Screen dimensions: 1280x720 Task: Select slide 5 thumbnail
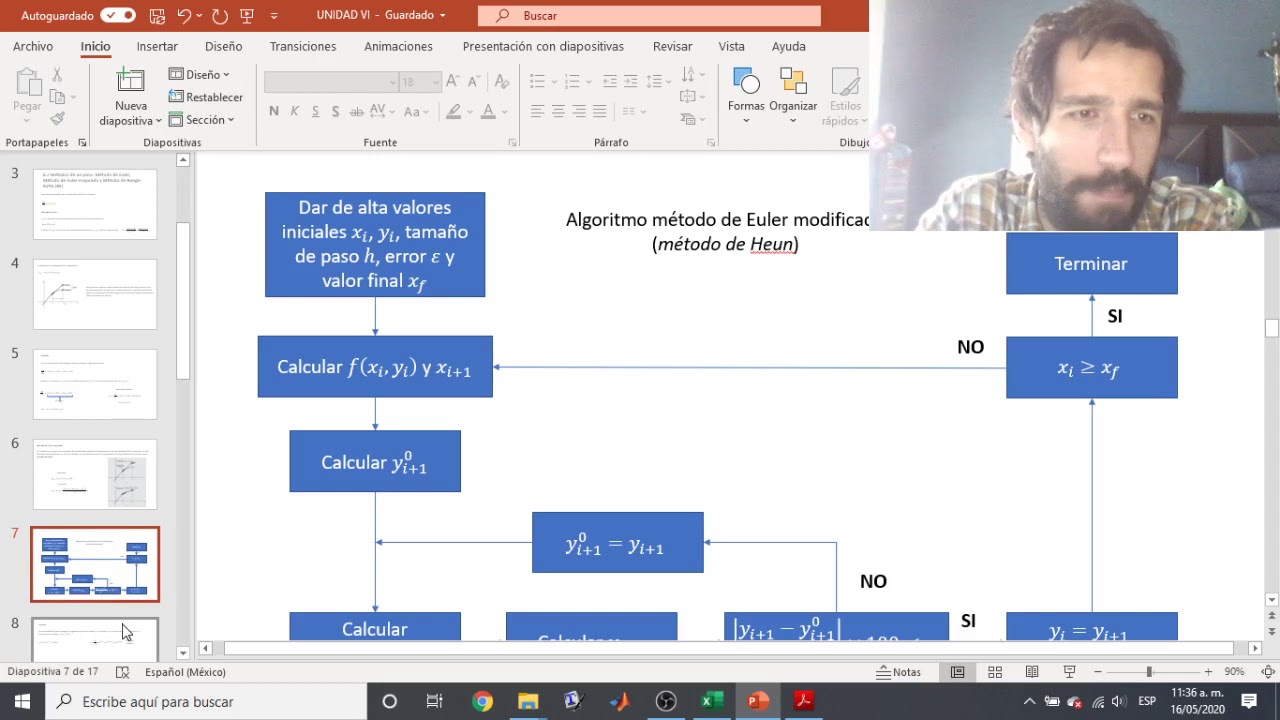click(x=95, y=384)
